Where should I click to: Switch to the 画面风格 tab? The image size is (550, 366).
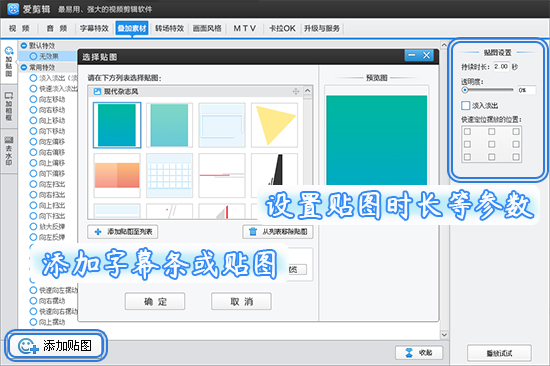tap(207, 28)
